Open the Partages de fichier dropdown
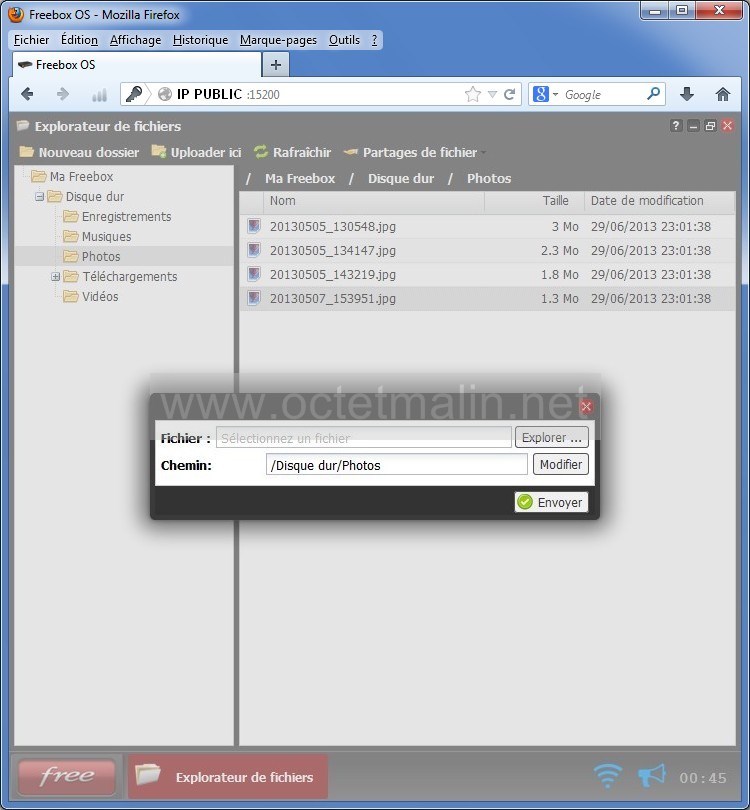 point(415,152)
